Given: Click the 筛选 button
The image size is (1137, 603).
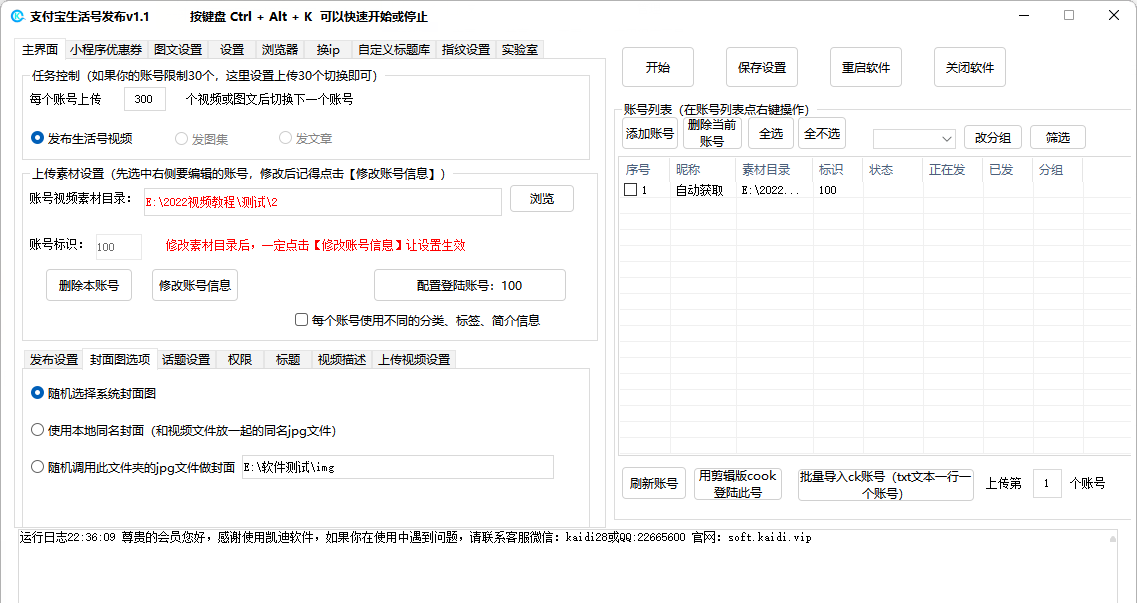Looking at the screenshot, I should tap(1058, 138).
